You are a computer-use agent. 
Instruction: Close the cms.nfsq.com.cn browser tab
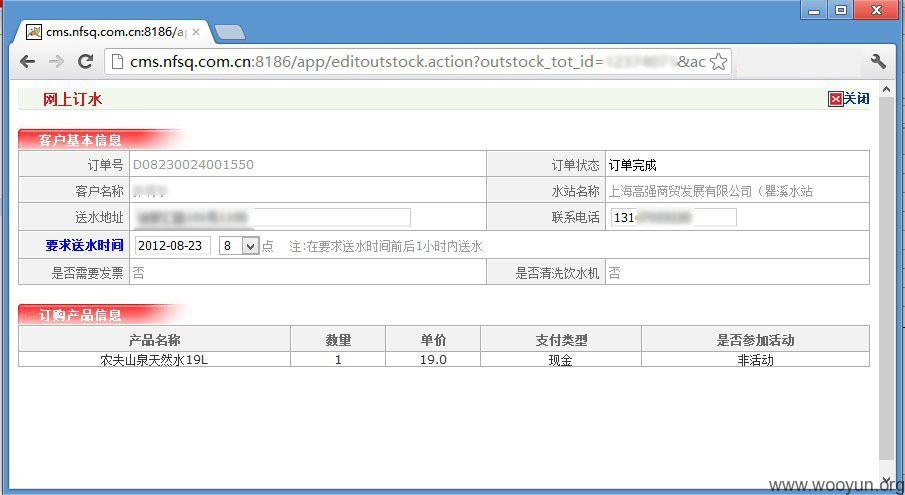[x=196, y=32]
